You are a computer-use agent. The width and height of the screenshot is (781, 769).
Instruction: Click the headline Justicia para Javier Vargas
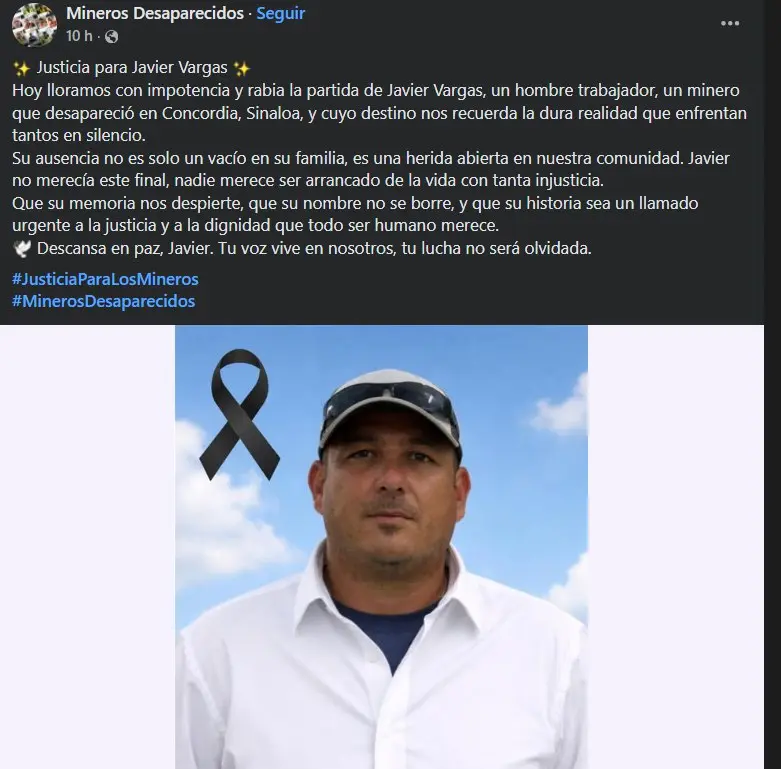132,68
